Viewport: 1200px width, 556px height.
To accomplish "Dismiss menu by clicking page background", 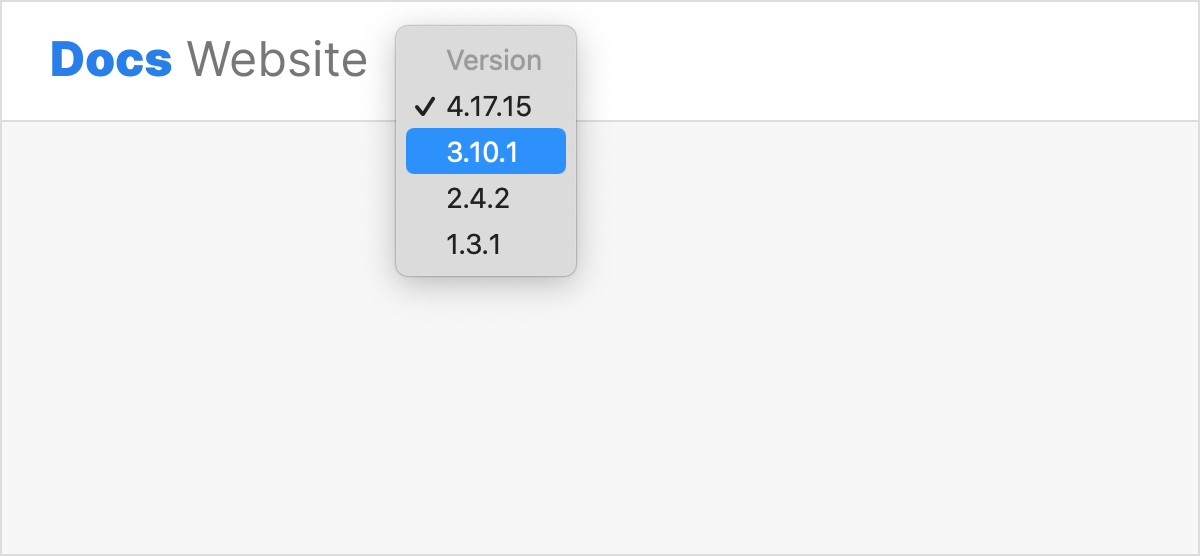I will coord(800,380).
